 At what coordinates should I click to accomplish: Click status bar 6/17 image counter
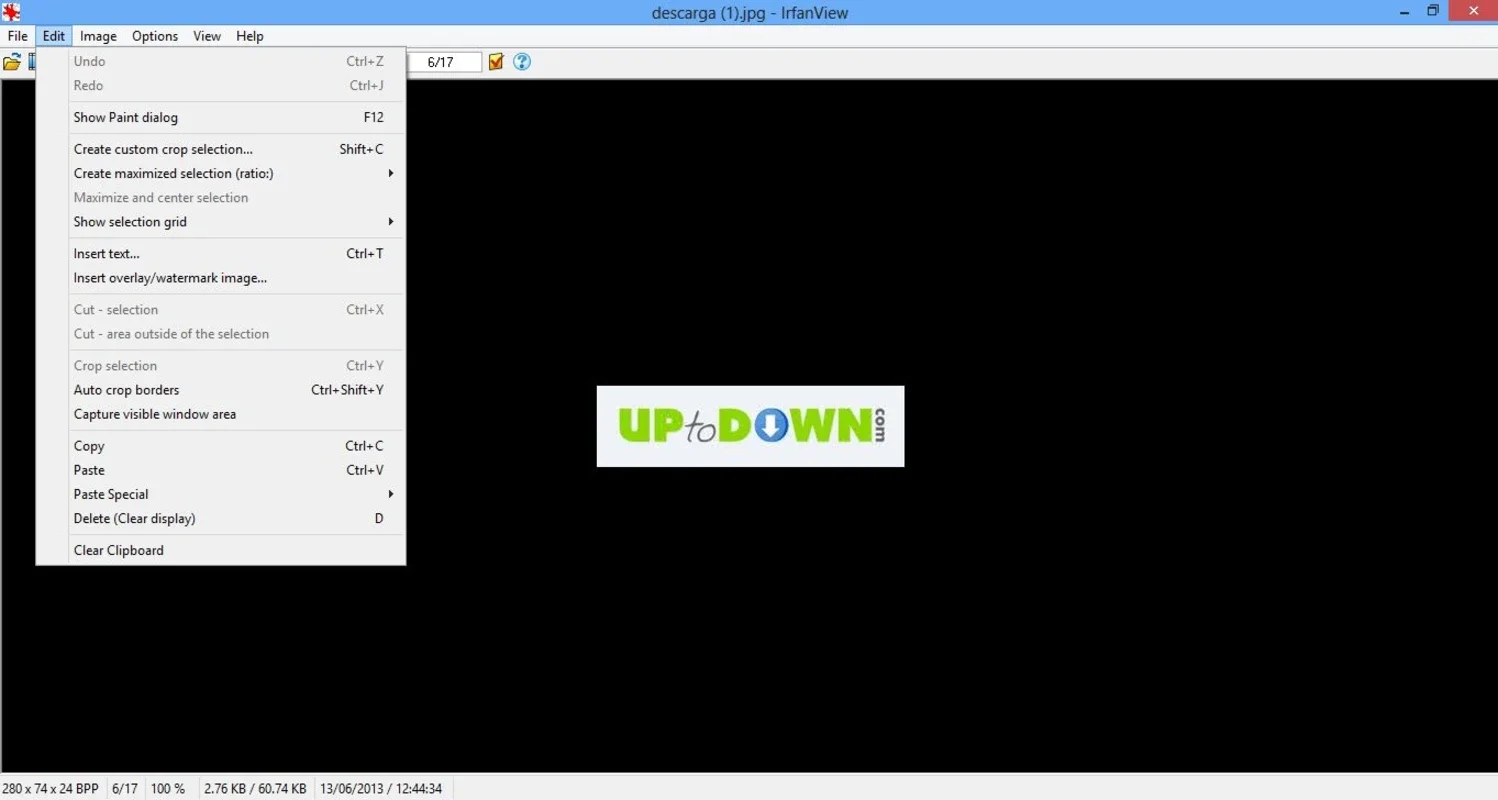pos(125,788)
